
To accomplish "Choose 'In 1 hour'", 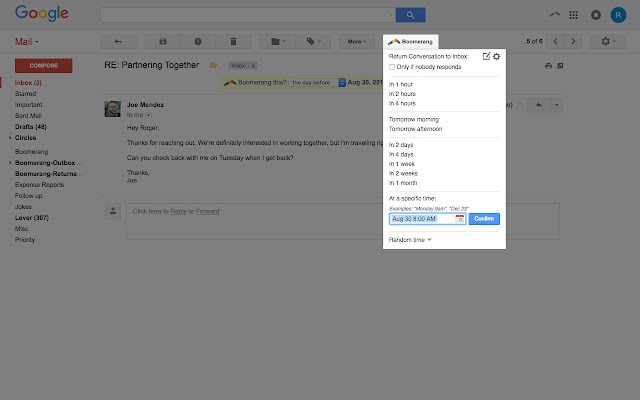I will pyautogui.click(x=401, y=84).
